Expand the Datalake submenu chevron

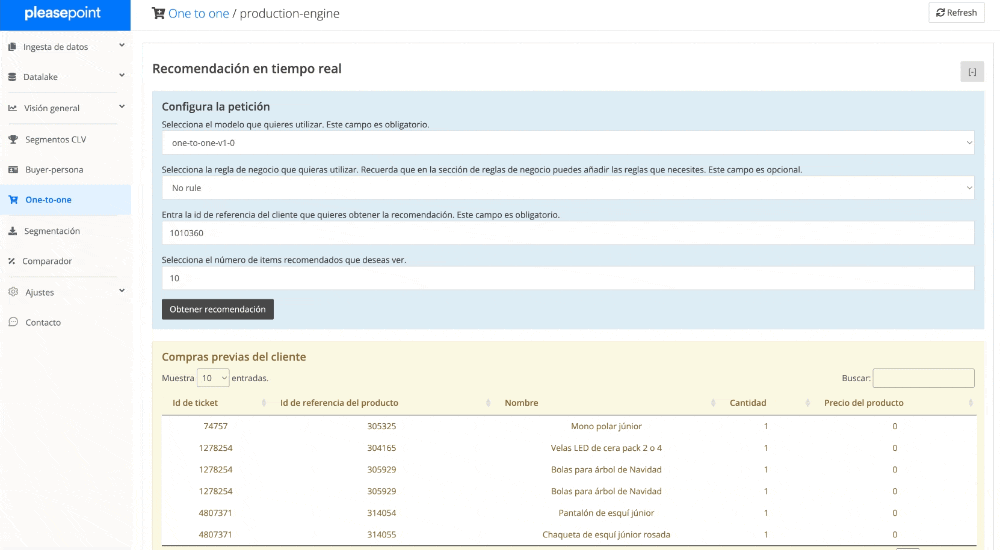pos(122,76)
